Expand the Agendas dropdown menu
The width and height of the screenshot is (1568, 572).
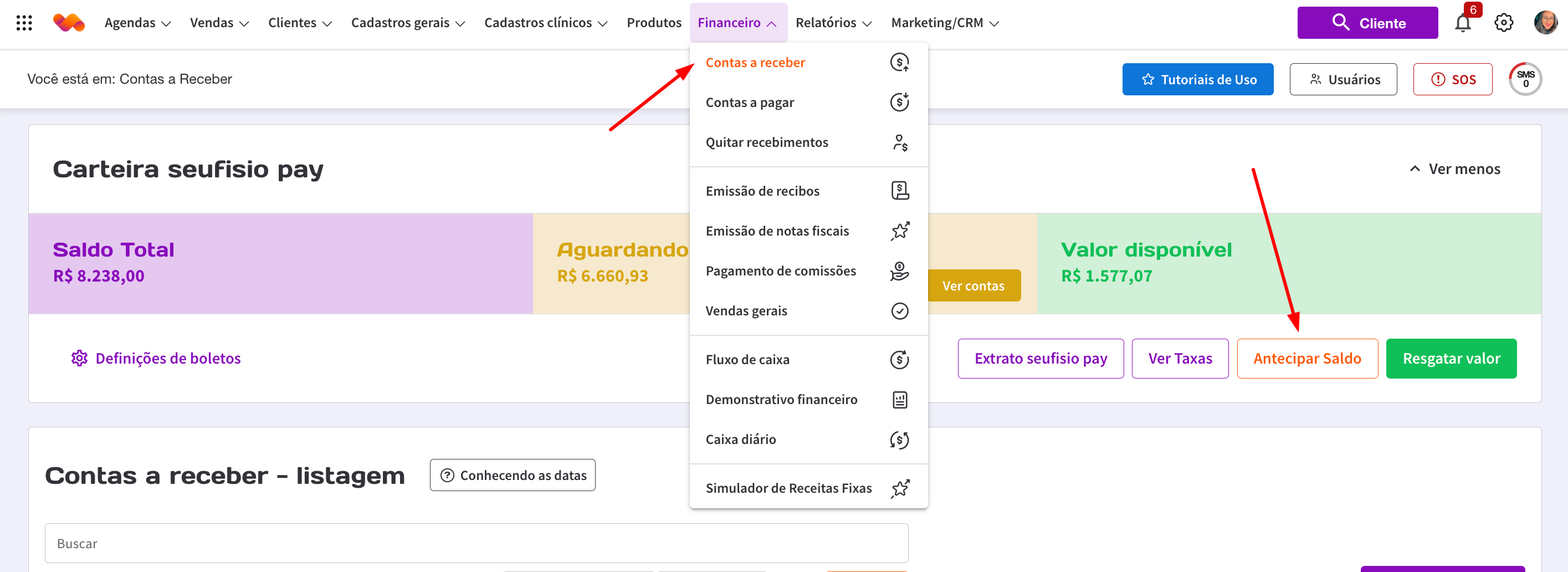tap(137, 23)
